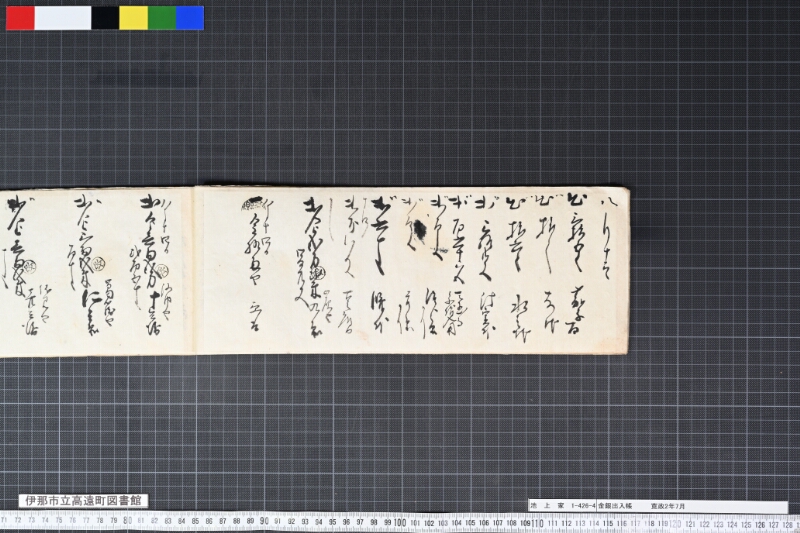This screenshot has width=800, height=533.
Task: Click the red color calibration patch
Action: (x=20, y=18)
